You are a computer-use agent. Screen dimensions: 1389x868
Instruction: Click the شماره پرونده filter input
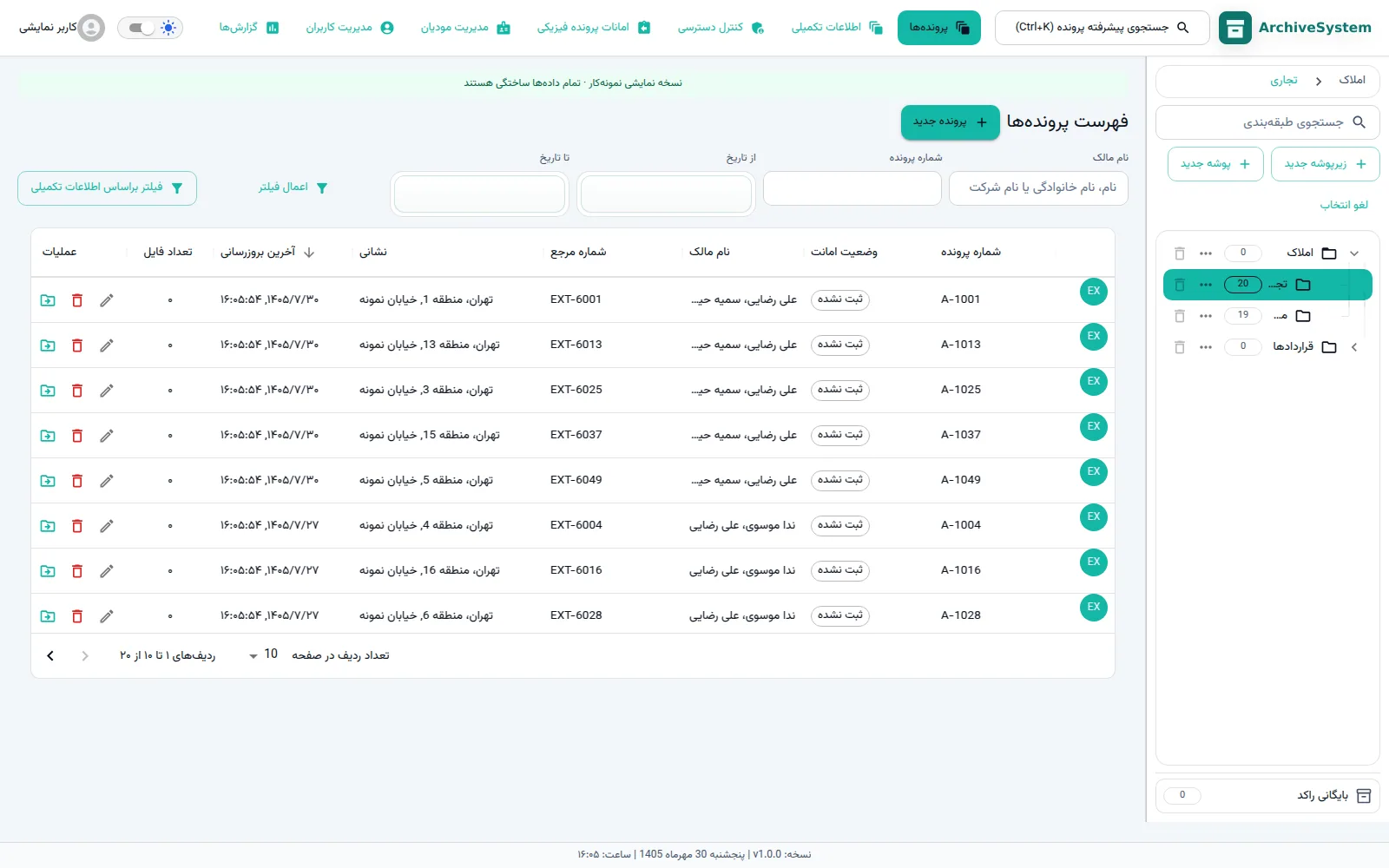pyautogui.click(x=852, y=188)
